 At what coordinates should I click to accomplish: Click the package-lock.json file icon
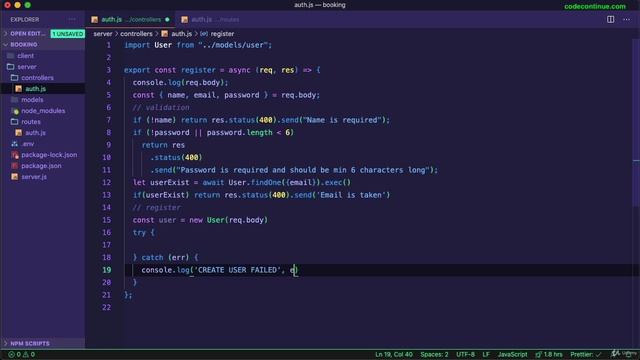pyautogui.click(x=15, y=155)
